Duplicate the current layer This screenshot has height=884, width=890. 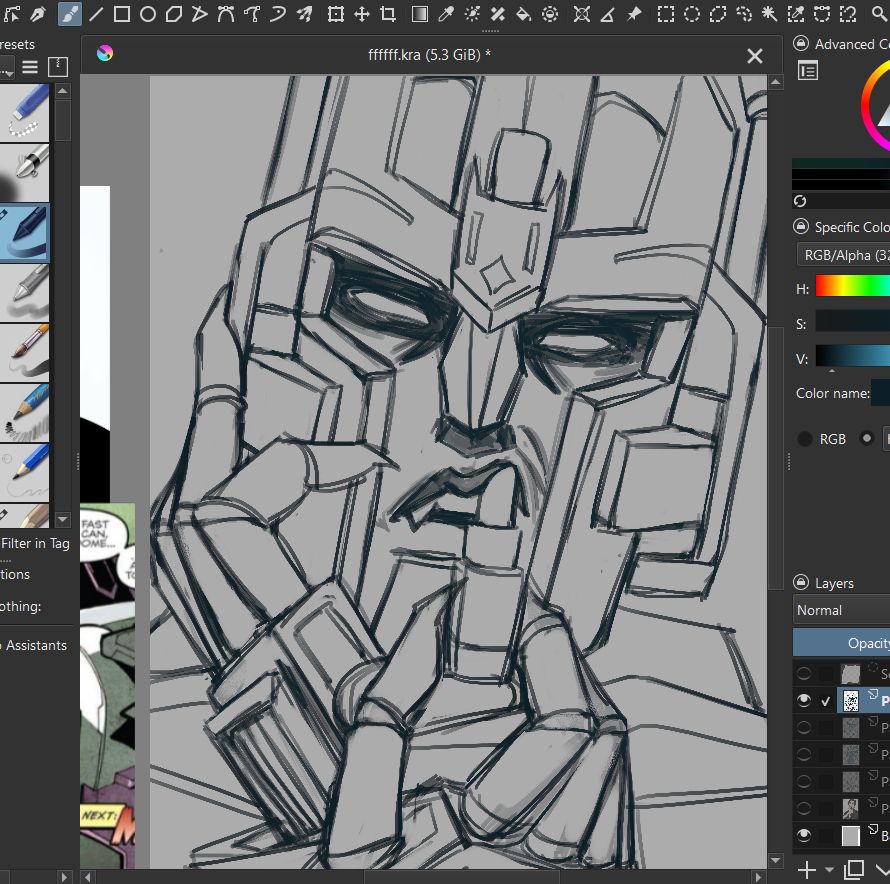(854, 869)
